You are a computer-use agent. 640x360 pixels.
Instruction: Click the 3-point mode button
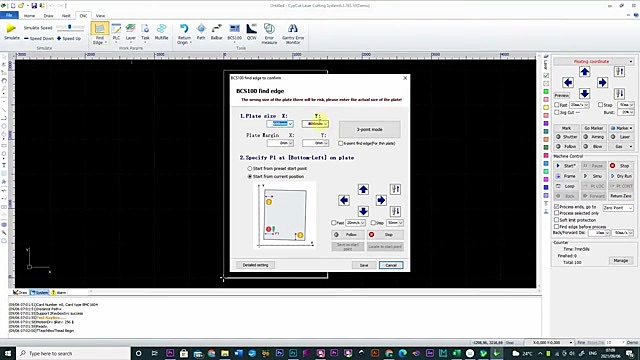(370, 129)
